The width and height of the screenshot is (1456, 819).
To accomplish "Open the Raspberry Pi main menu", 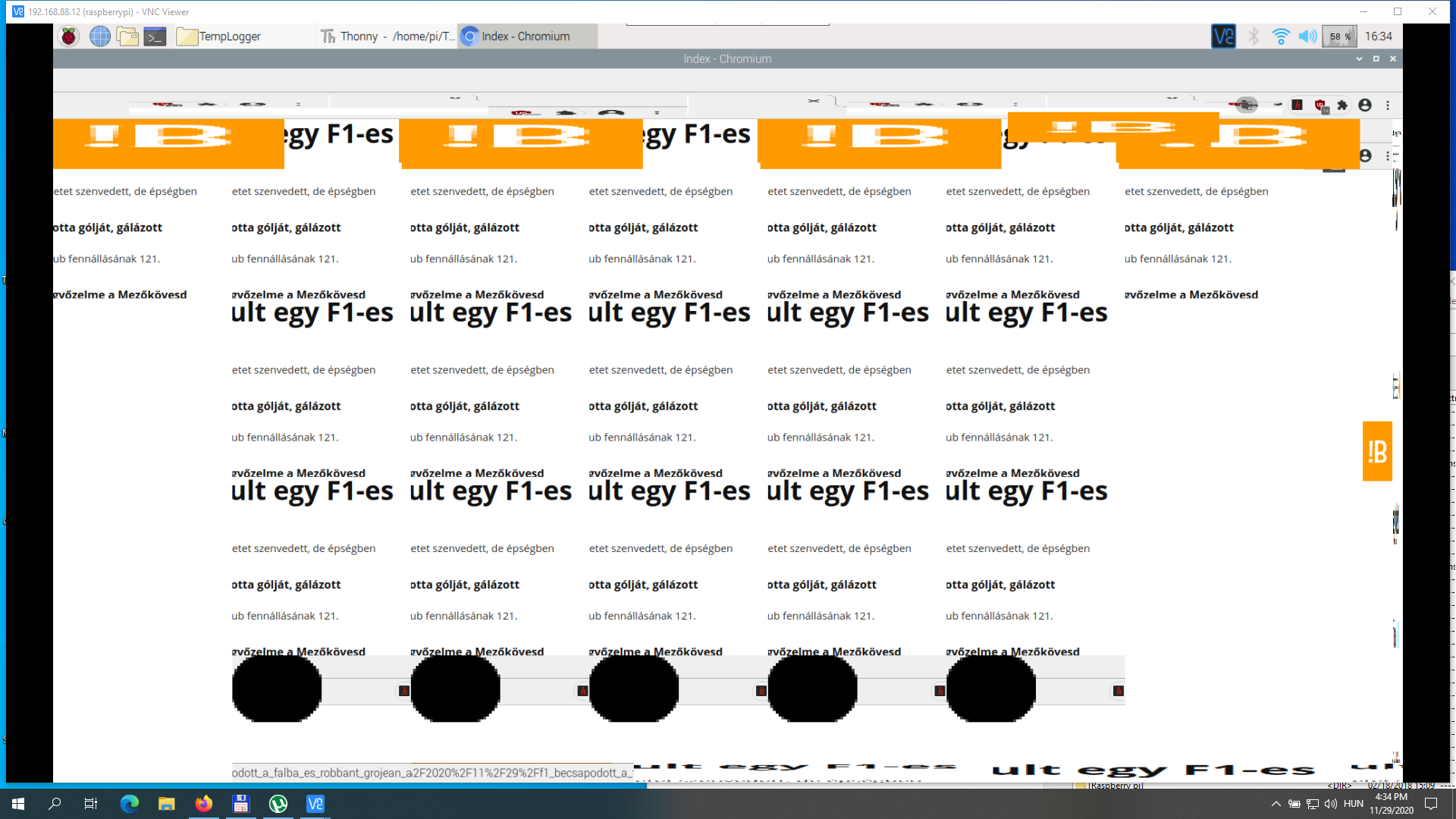I will pyautogui.click(x=69, y=36).
